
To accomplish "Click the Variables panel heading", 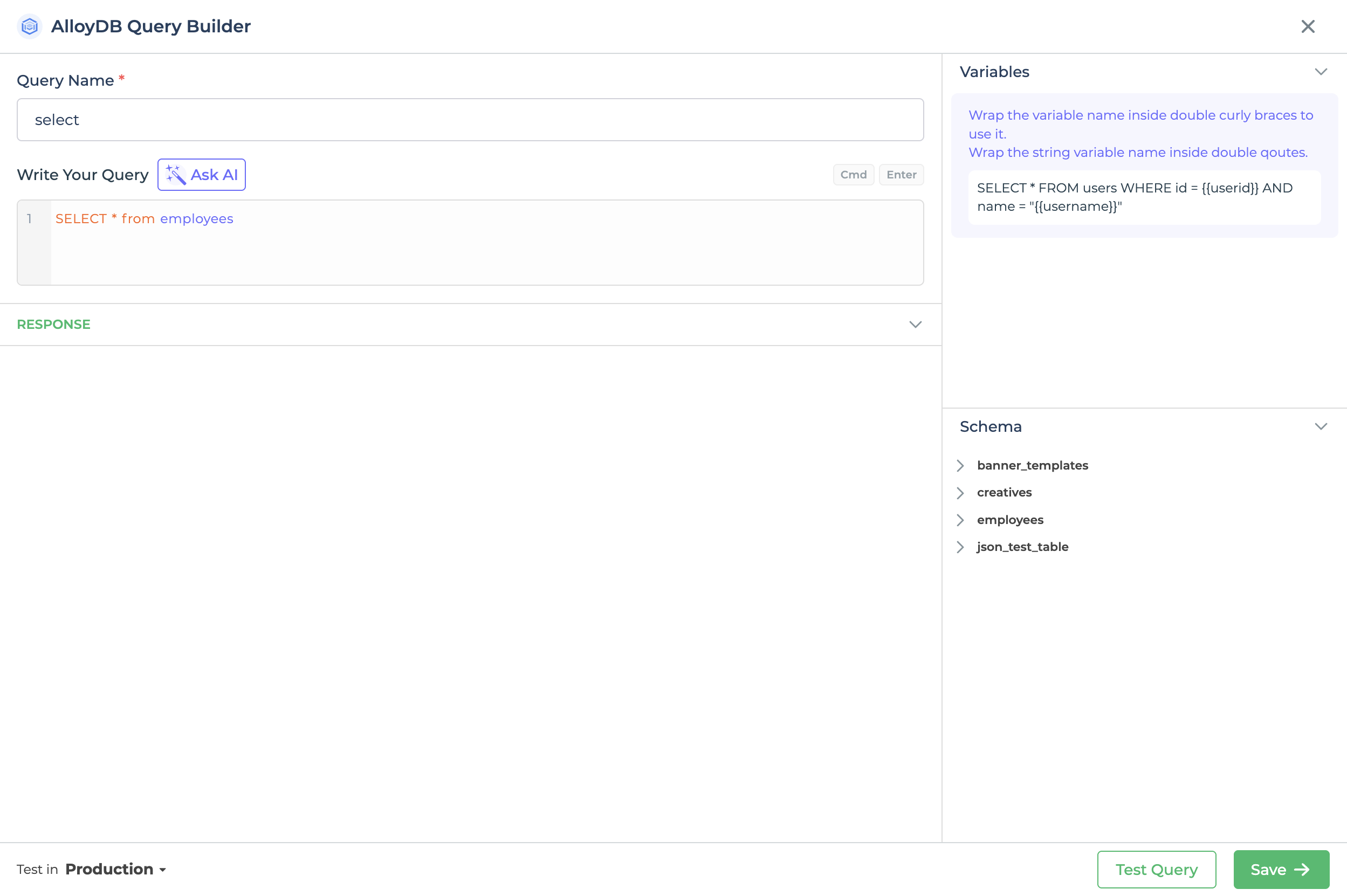I will (x=994, y=72).
